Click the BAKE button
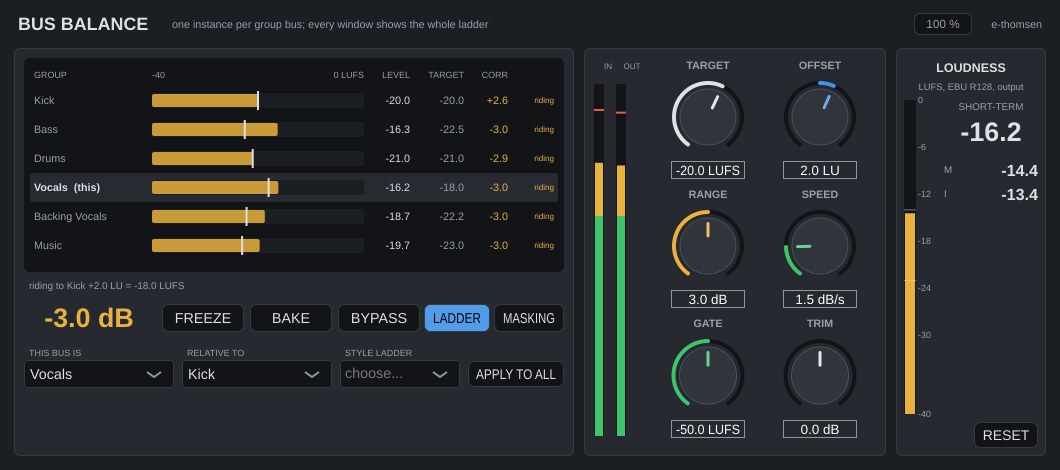 pos(291,318)
